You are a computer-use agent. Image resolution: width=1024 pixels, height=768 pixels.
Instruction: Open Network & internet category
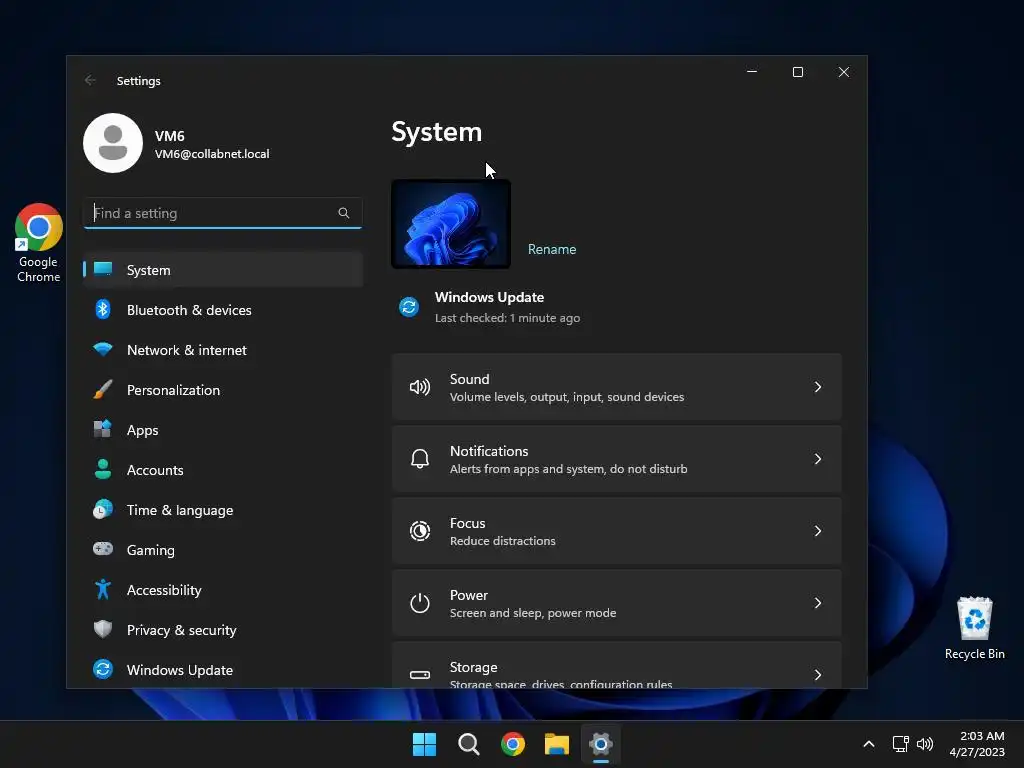(187, 350)
